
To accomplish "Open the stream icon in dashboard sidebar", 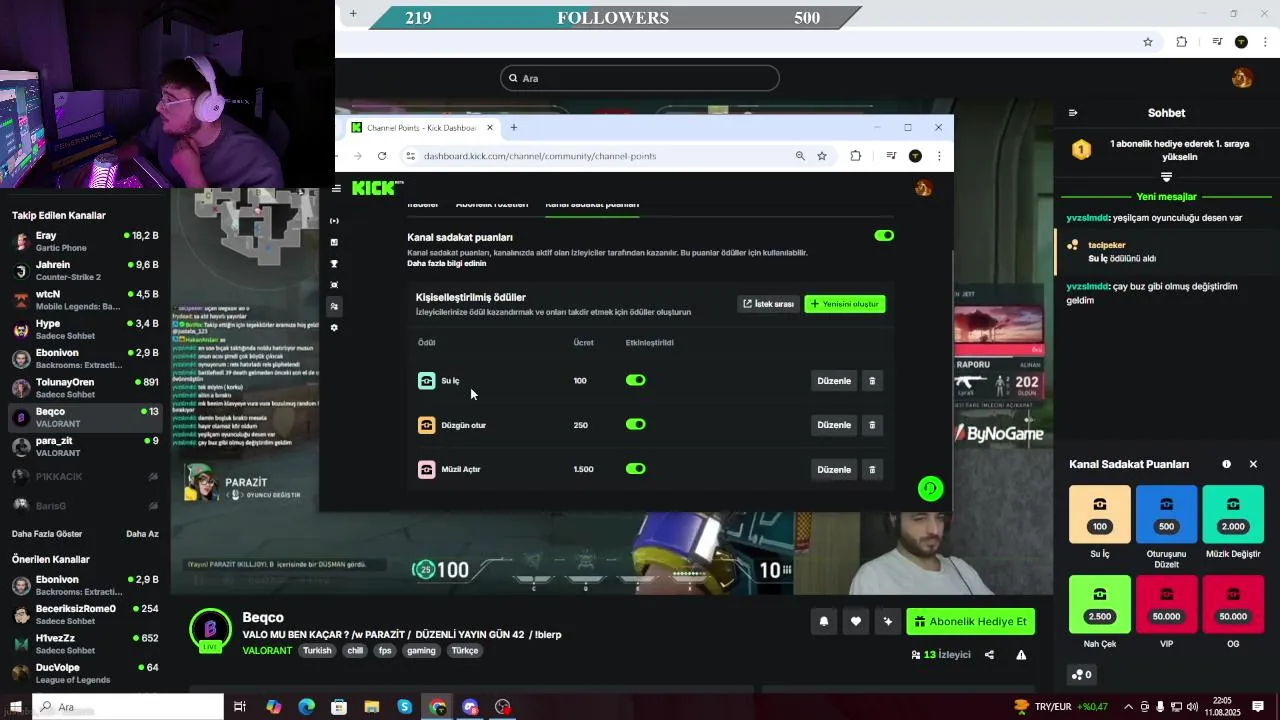I will (334, 221).
